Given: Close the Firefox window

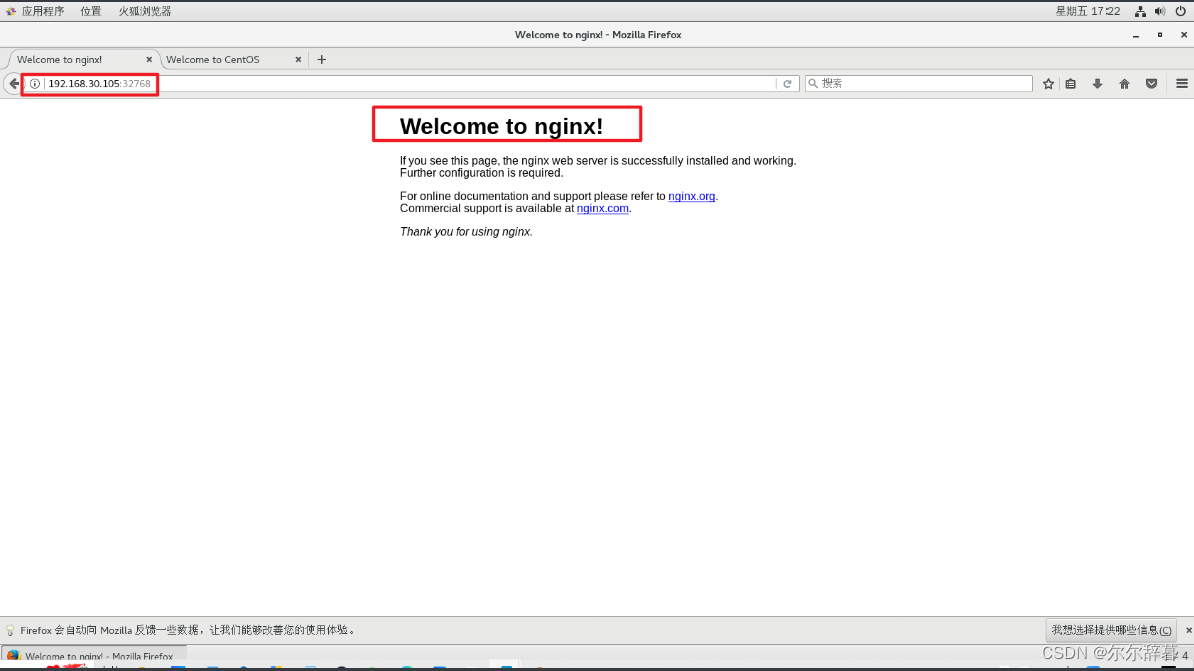Looking at the screenshot, I should click(x=1183, y=35).
